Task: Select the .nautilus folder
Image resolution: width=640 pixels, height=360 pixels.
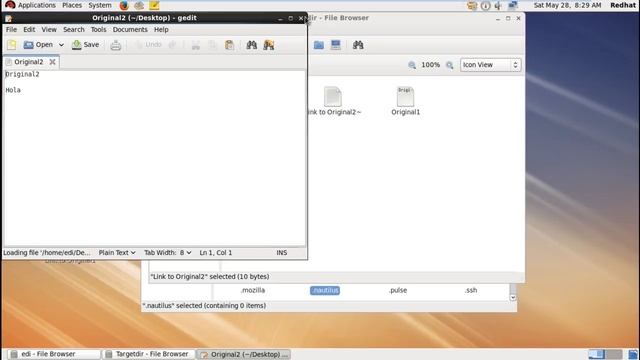Action: [325, 290]
